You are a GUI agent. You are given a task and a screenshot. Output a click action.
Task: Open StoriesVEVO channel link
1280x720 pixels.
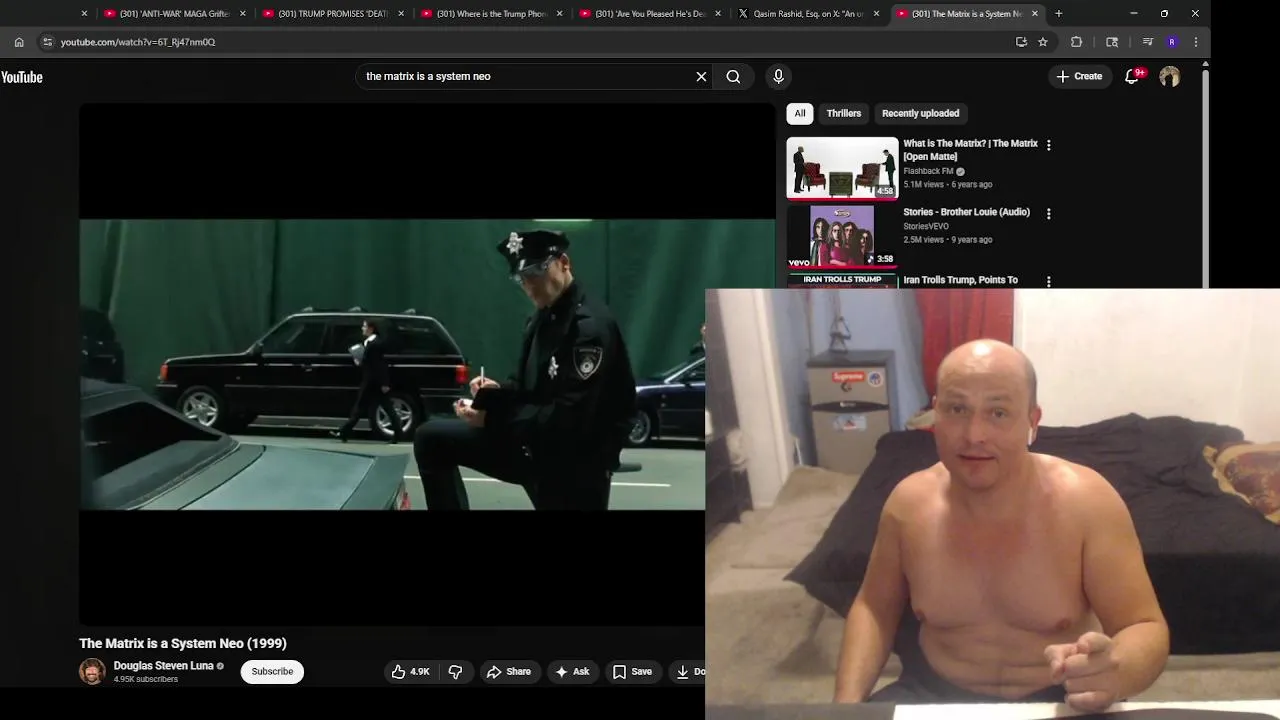pos(926,226)
